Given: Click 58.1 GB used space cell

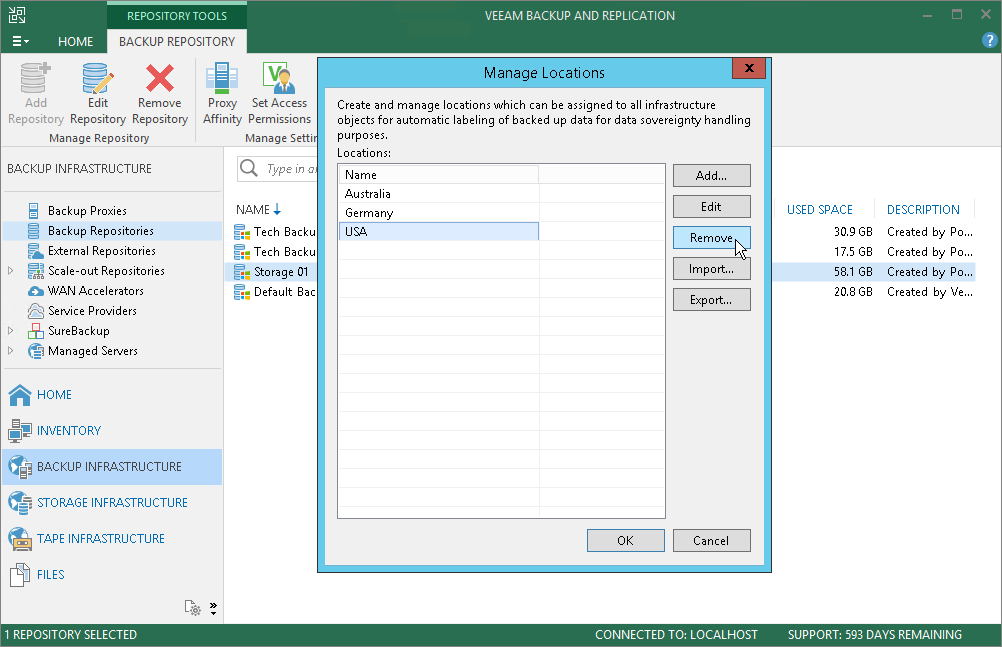Looking at the screenshot, I should [853, 272].
